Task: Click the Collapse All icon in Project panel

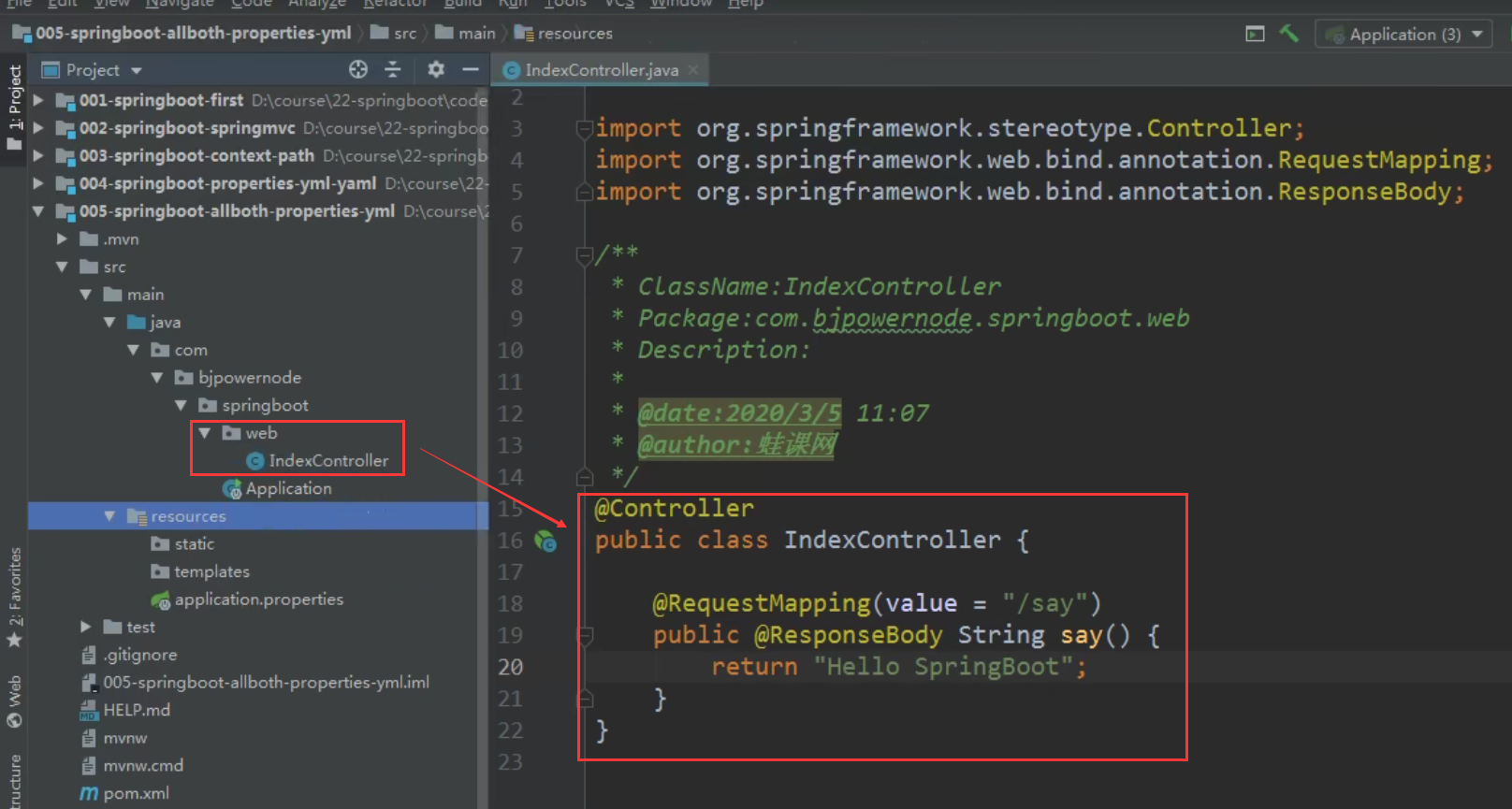Action: (393, 69)
